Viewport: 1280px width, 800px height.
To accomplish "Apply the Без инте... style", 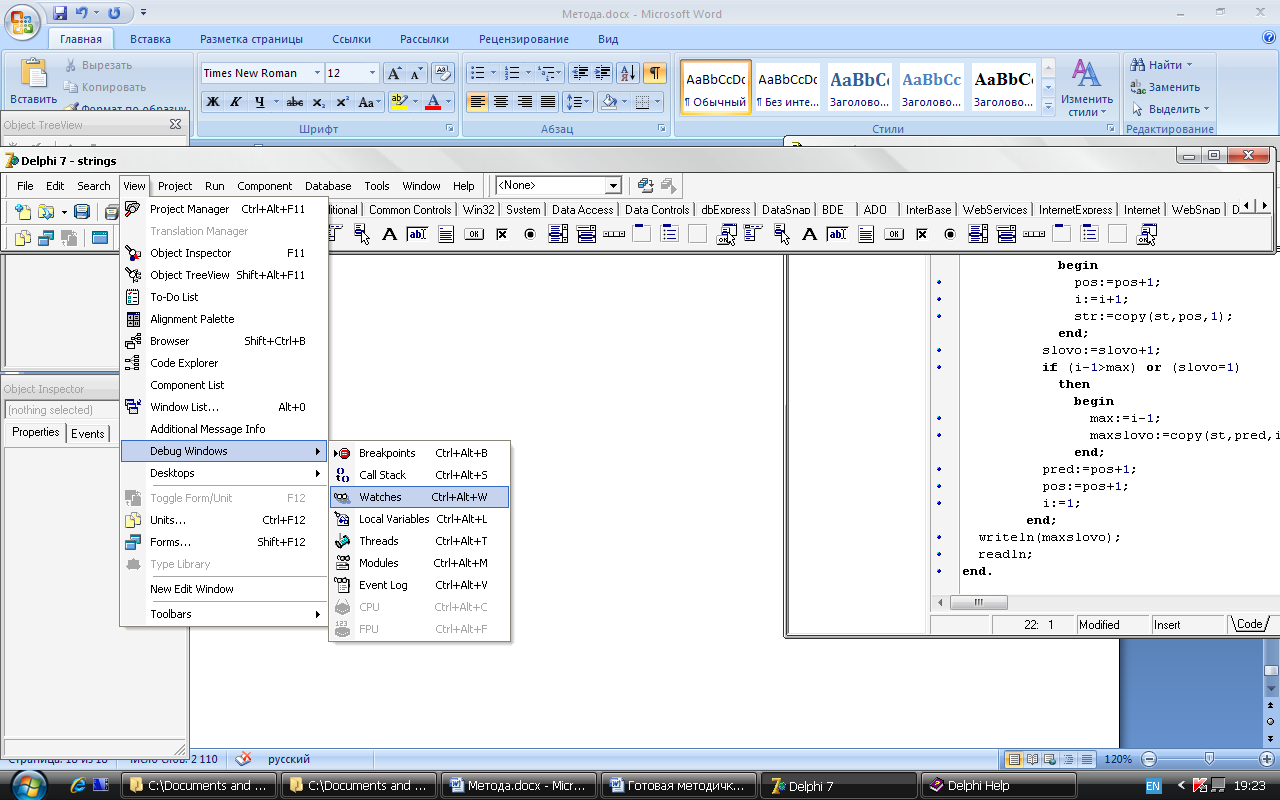I will point(787,88).
